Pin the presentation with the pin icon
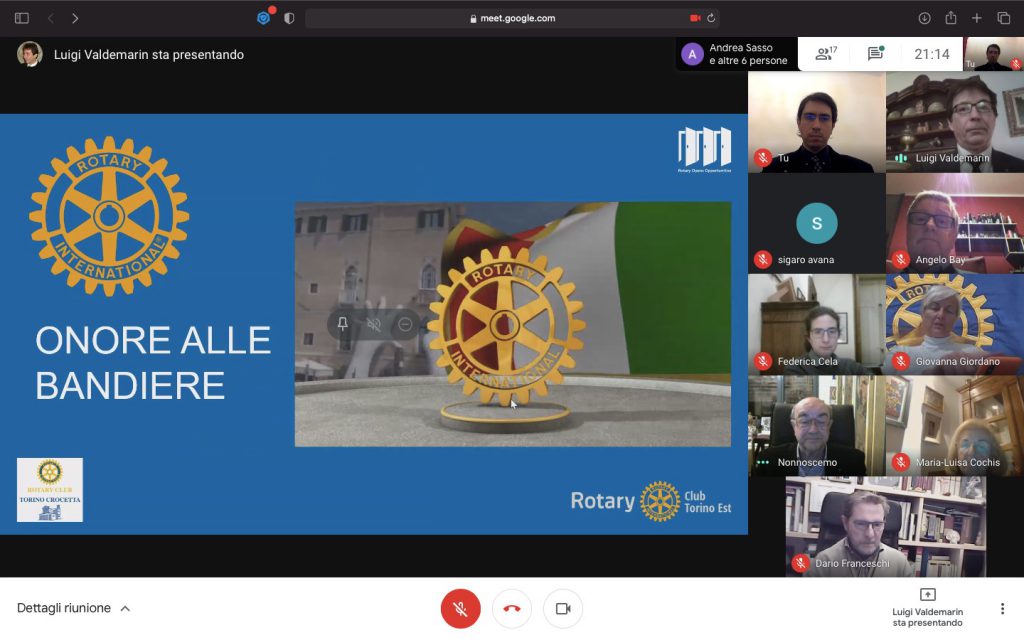1024x640 pixels. coord(342,324)
